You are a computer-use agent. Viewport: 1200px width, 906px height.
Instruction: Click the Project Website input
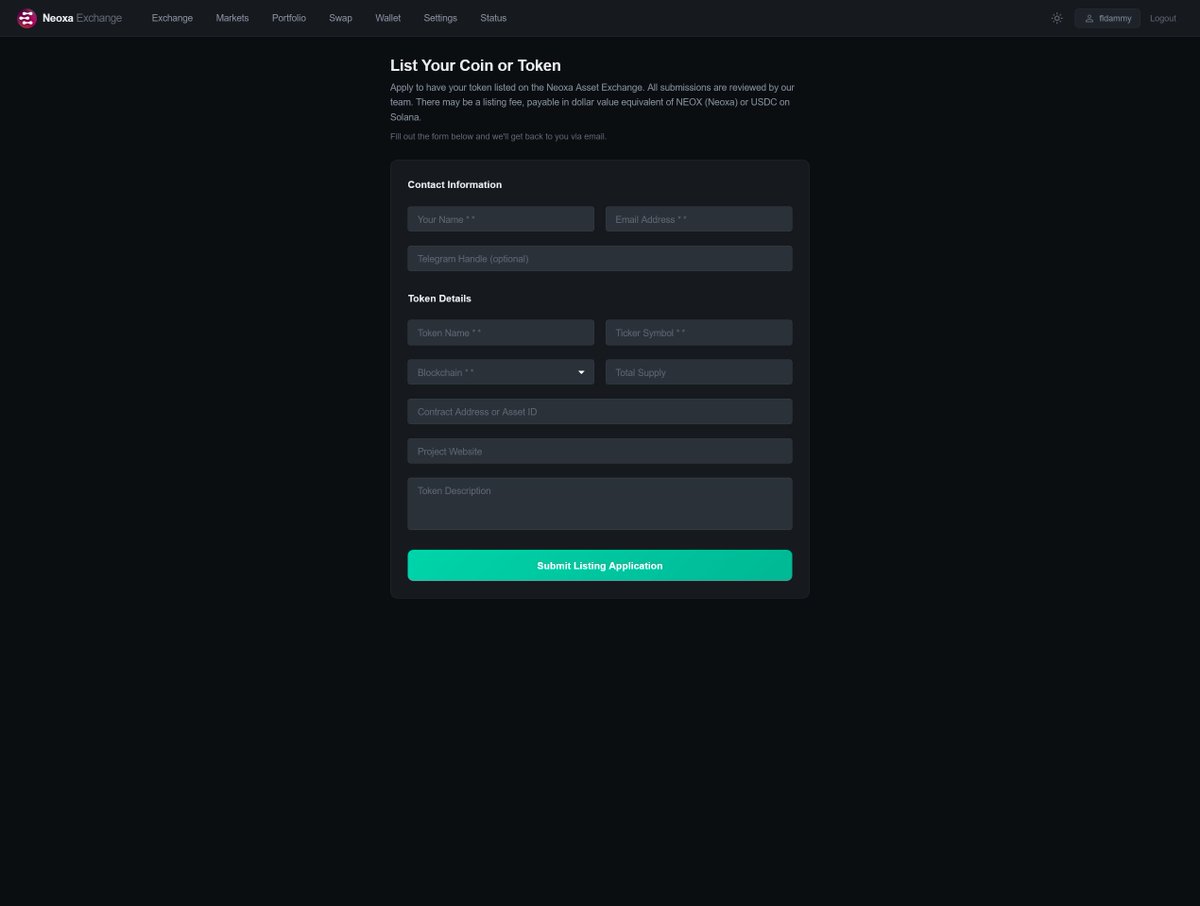coord(600,451)
